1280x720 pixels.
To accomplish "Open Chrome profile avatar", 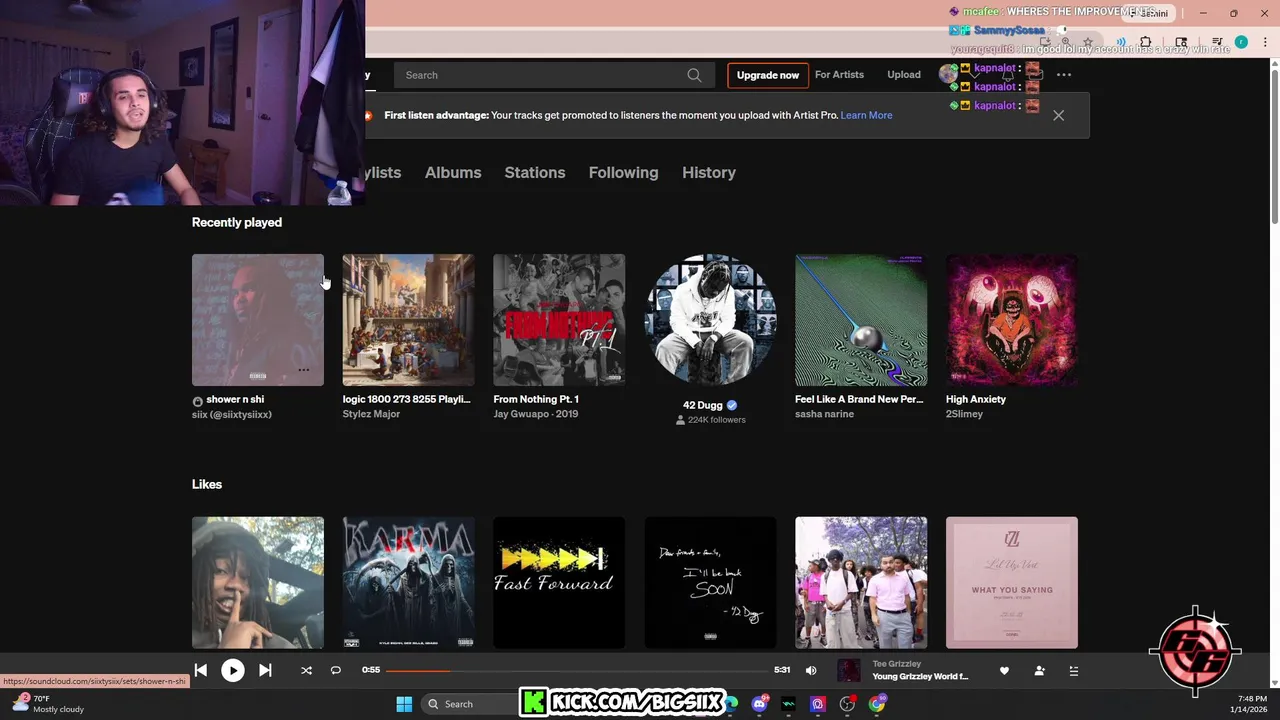I will tap(1241, 42).
